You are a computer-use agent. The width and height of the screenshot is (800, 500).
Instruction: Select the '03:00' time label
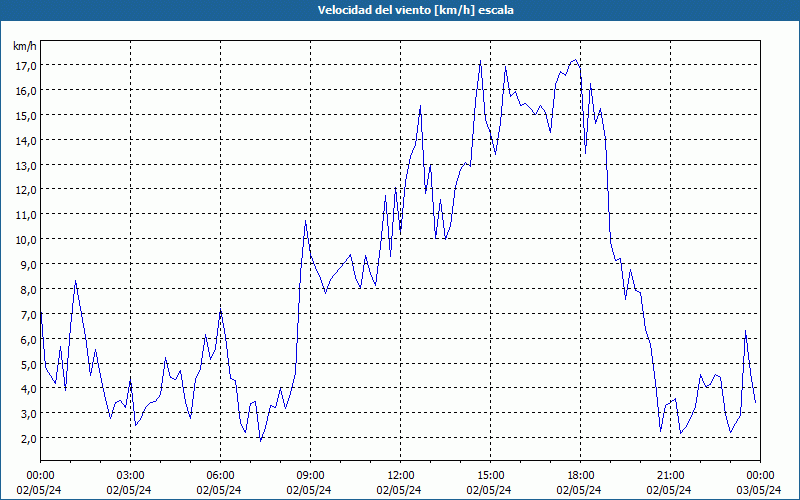click(130, 476)
